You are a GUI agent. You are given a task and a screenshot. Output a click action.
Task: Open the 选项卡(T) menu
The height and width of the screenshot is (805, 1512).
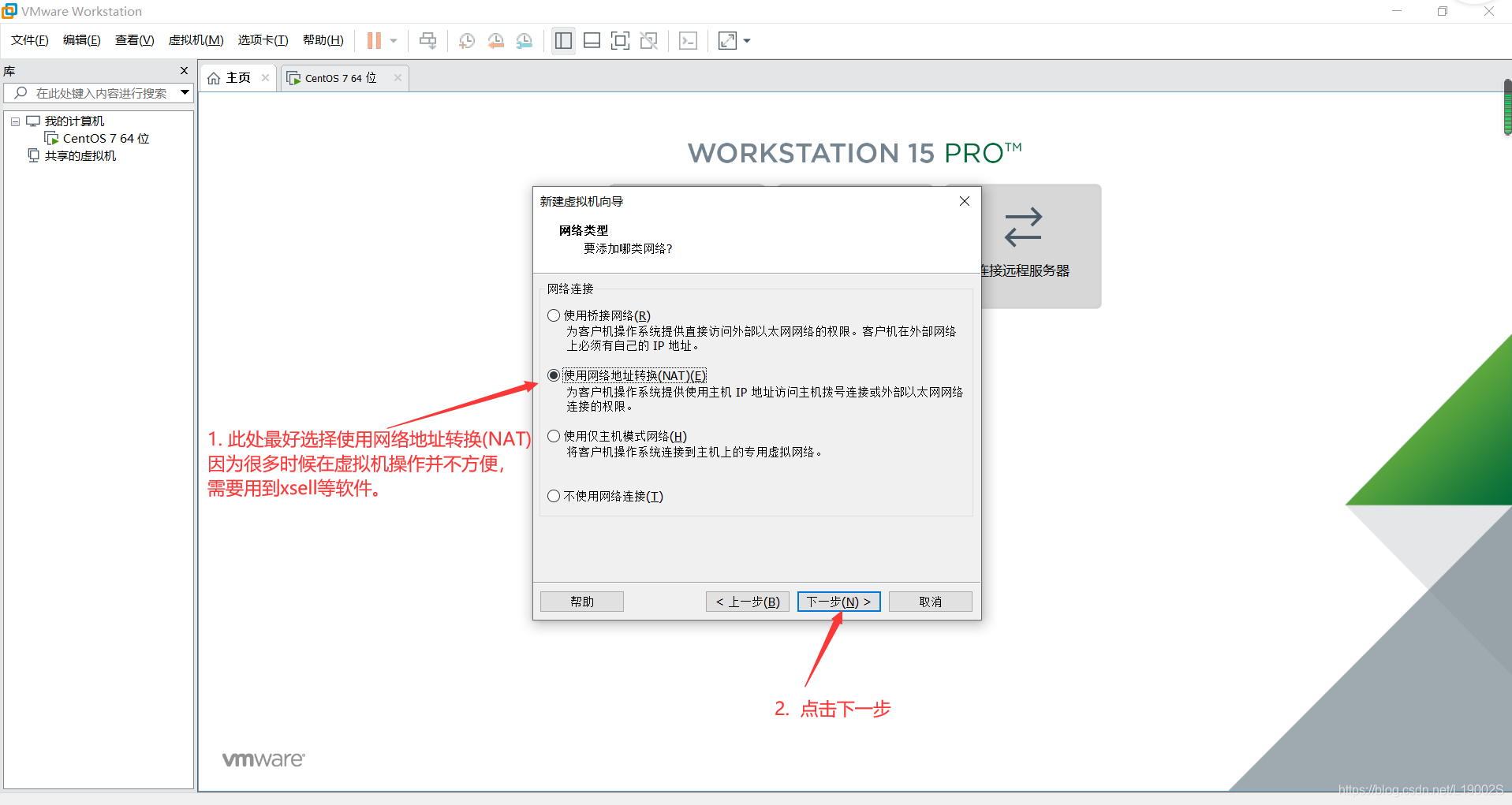coord(263,40)
